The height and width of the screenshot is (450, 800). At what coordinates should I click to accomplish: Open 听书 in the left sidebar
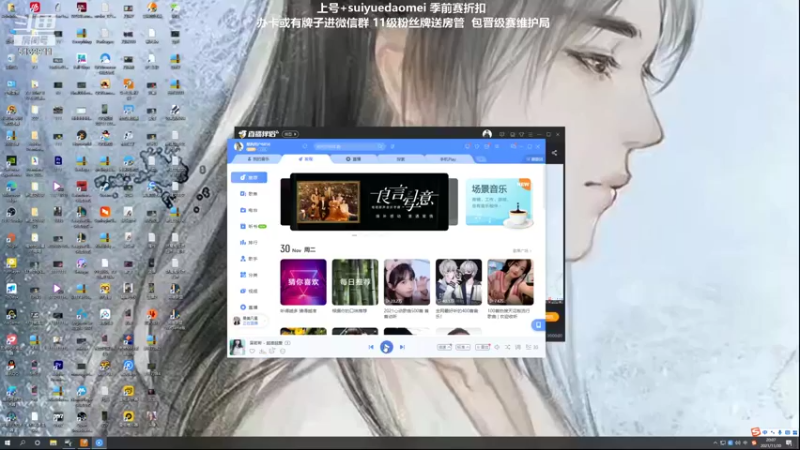point(252,226)
